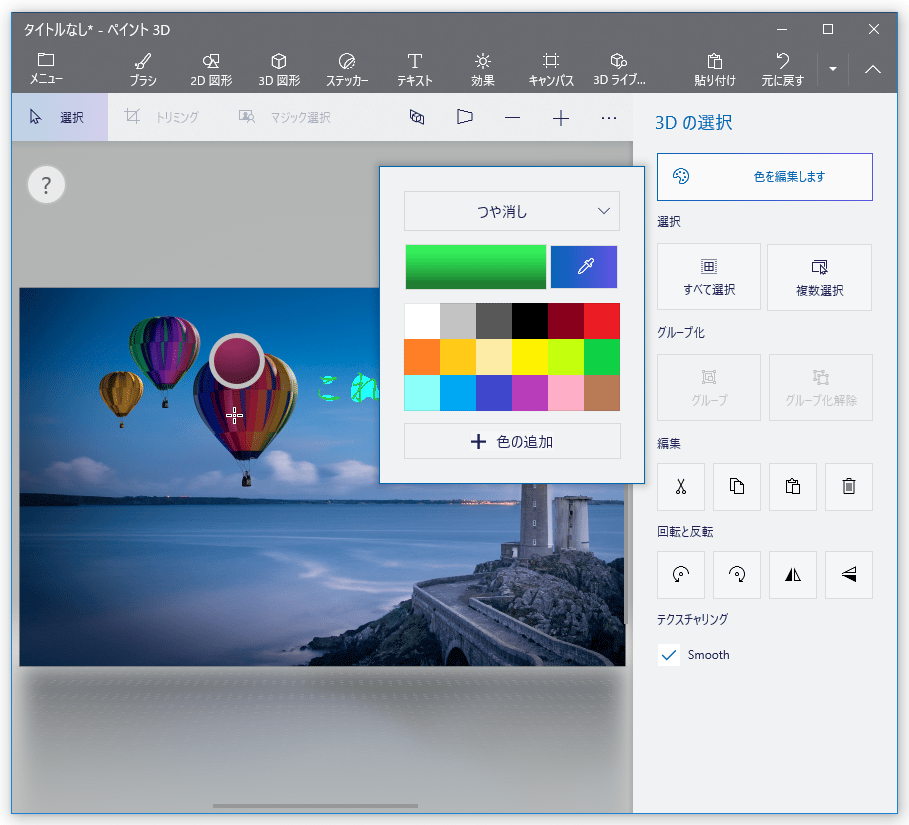Select the purple color swatch
The width and height of the screenshot is (909, 825).
coord(530,392)
